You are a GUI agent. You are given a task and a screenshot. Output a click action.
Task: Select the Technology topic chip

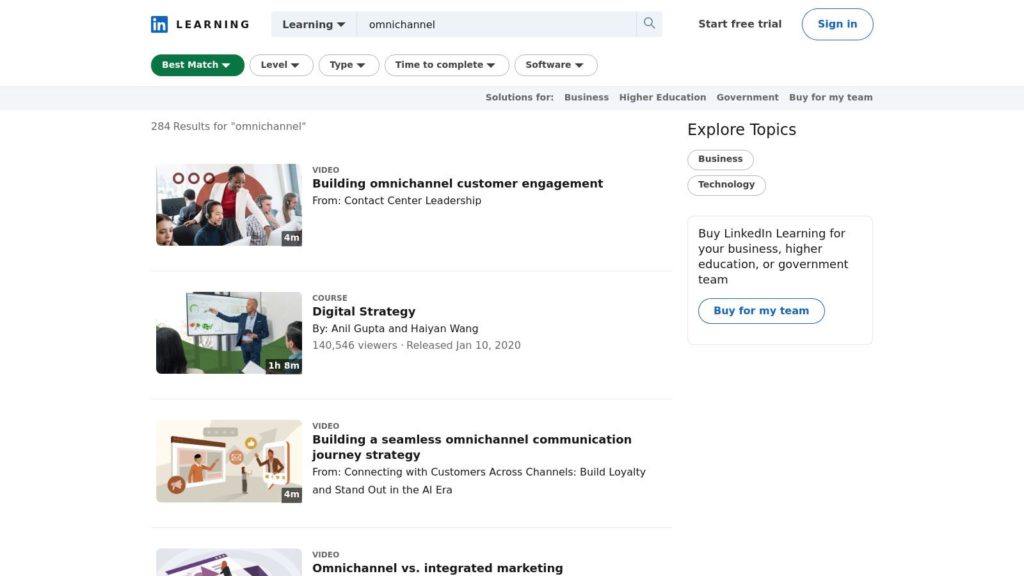(726, 185)
